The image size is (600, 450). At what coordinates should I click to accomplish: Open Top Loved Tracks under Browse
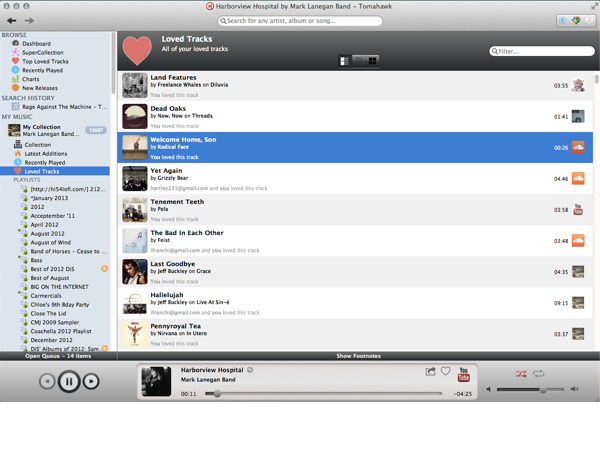(x=45, y=61)
